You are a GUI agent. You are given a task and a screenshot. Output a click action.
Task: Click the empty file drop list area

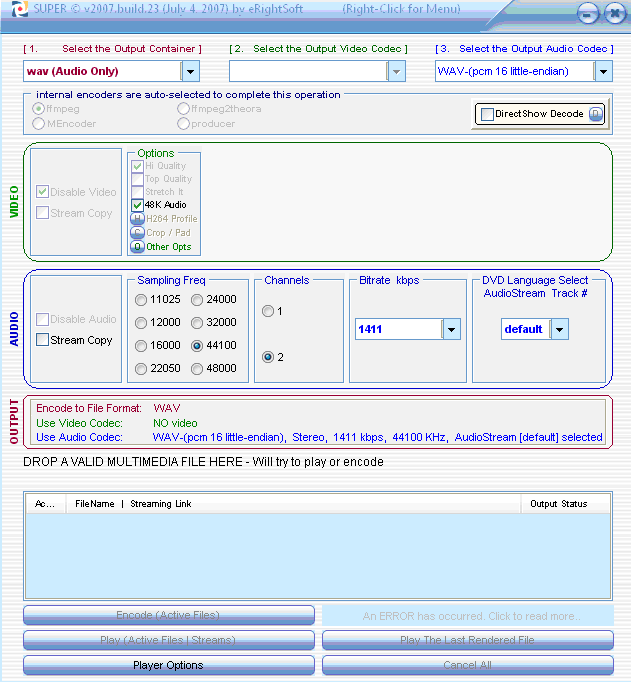point(318,555)
